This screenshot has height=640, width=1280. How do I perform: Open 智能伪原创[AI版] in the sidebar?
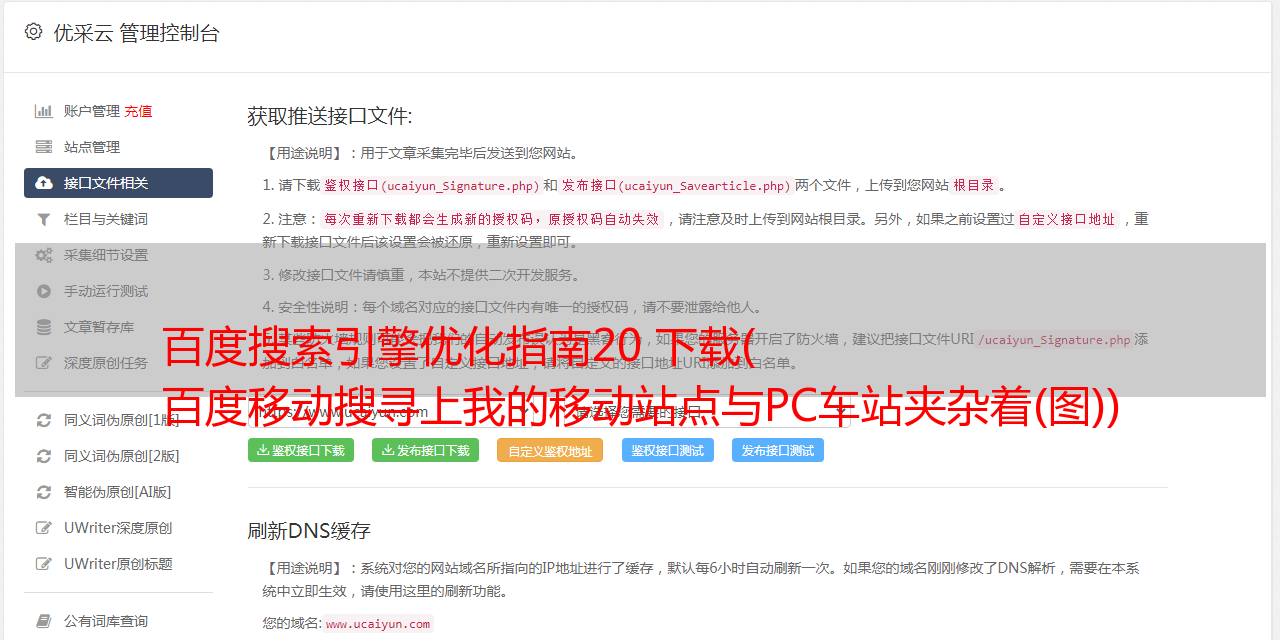pyautogui.click(x=118, y=492)
